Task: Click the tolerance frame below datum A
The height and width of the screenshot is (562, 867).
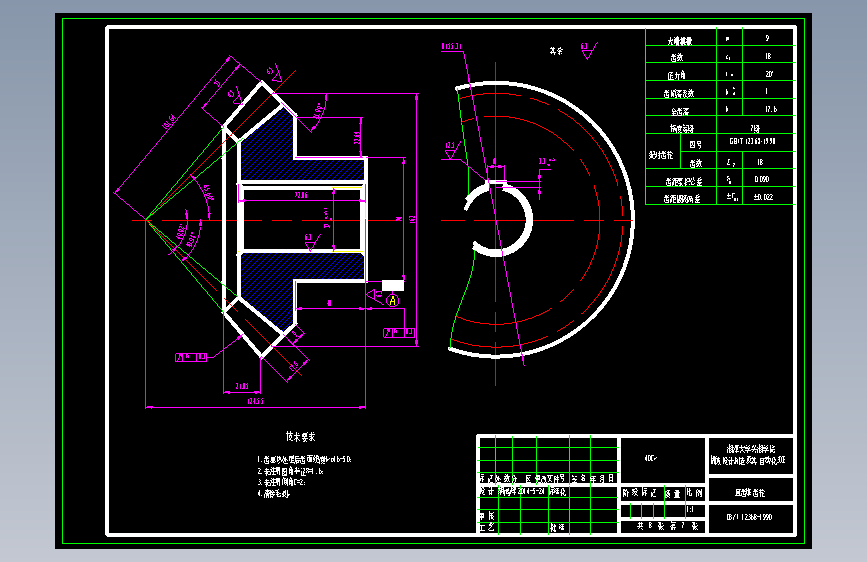Action: 399,332
